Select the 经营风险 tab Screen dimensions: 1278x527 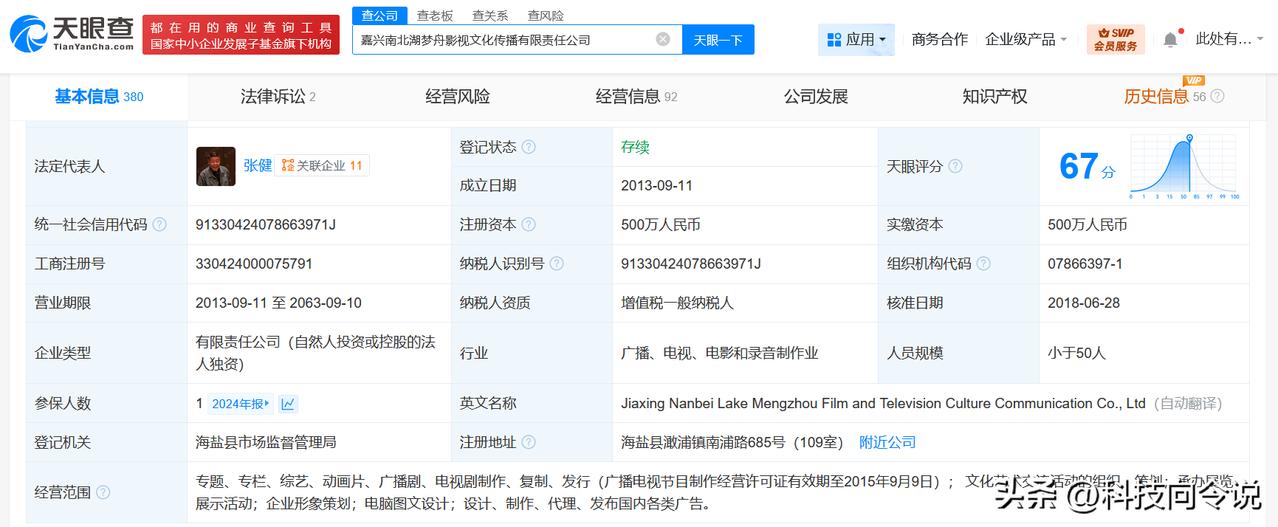[457, 97]
